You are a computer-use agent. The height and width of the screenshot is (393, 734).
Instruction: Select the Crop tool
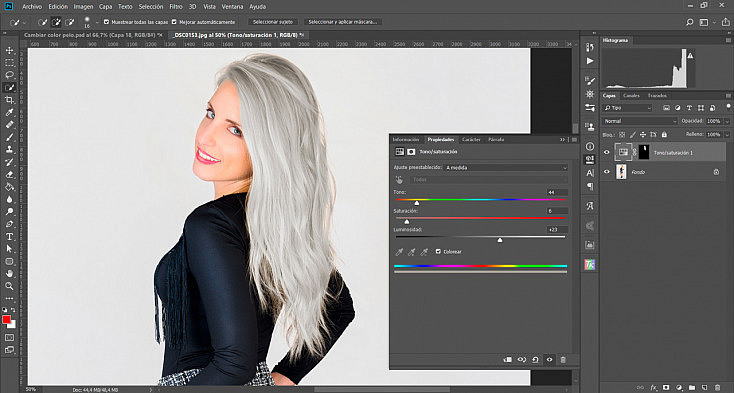point(9,100)
